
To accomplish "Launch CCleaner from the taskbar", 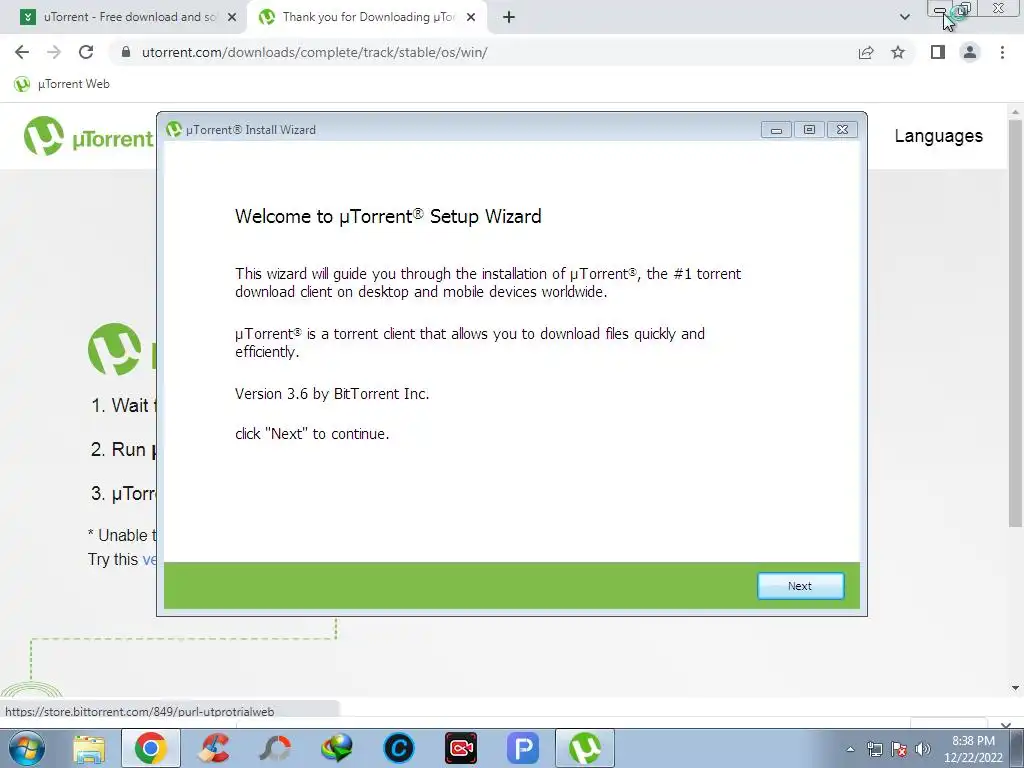I will pos(213,748).
